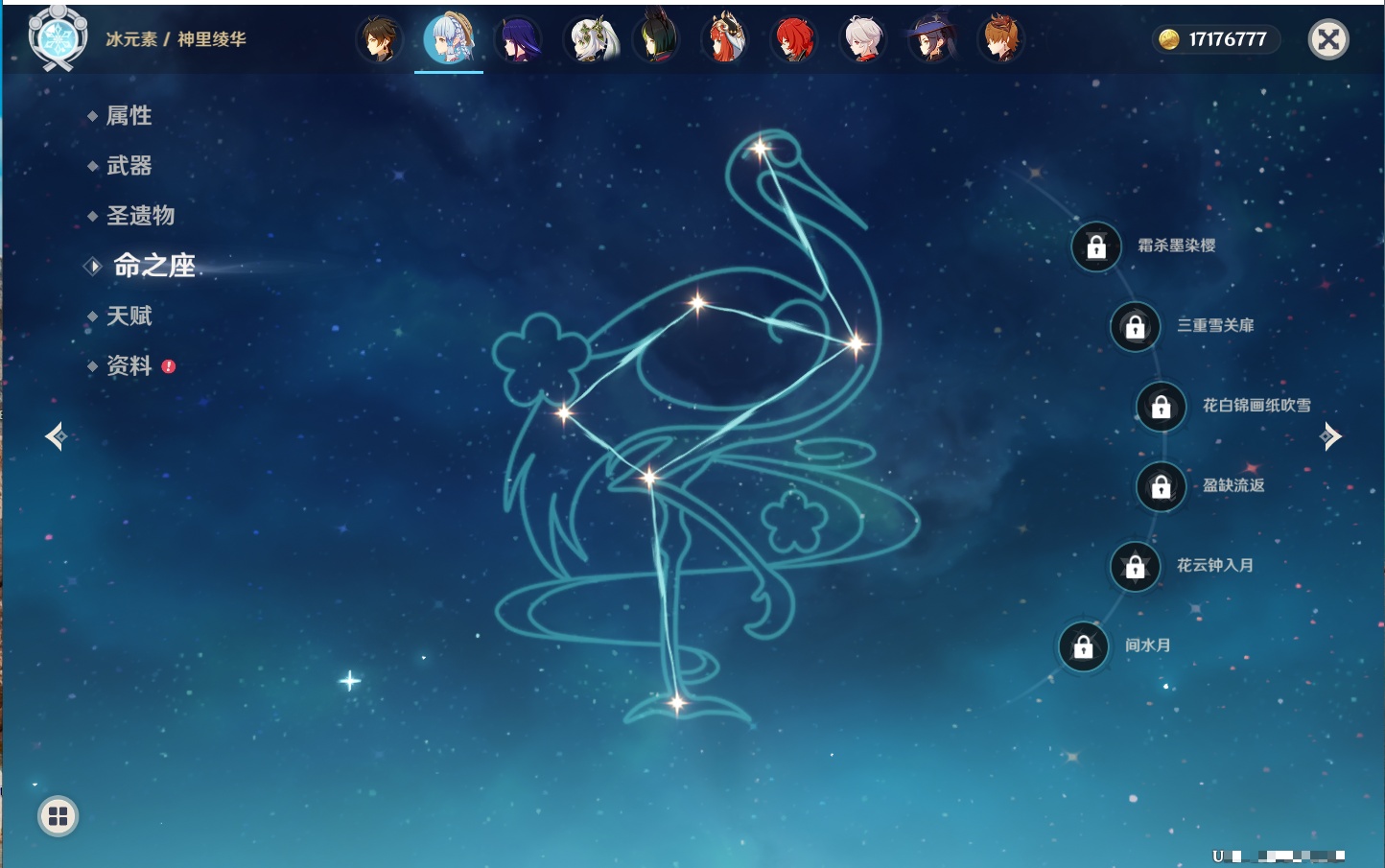Select Kazuha's silver-haired avatar

pos(863,39)
